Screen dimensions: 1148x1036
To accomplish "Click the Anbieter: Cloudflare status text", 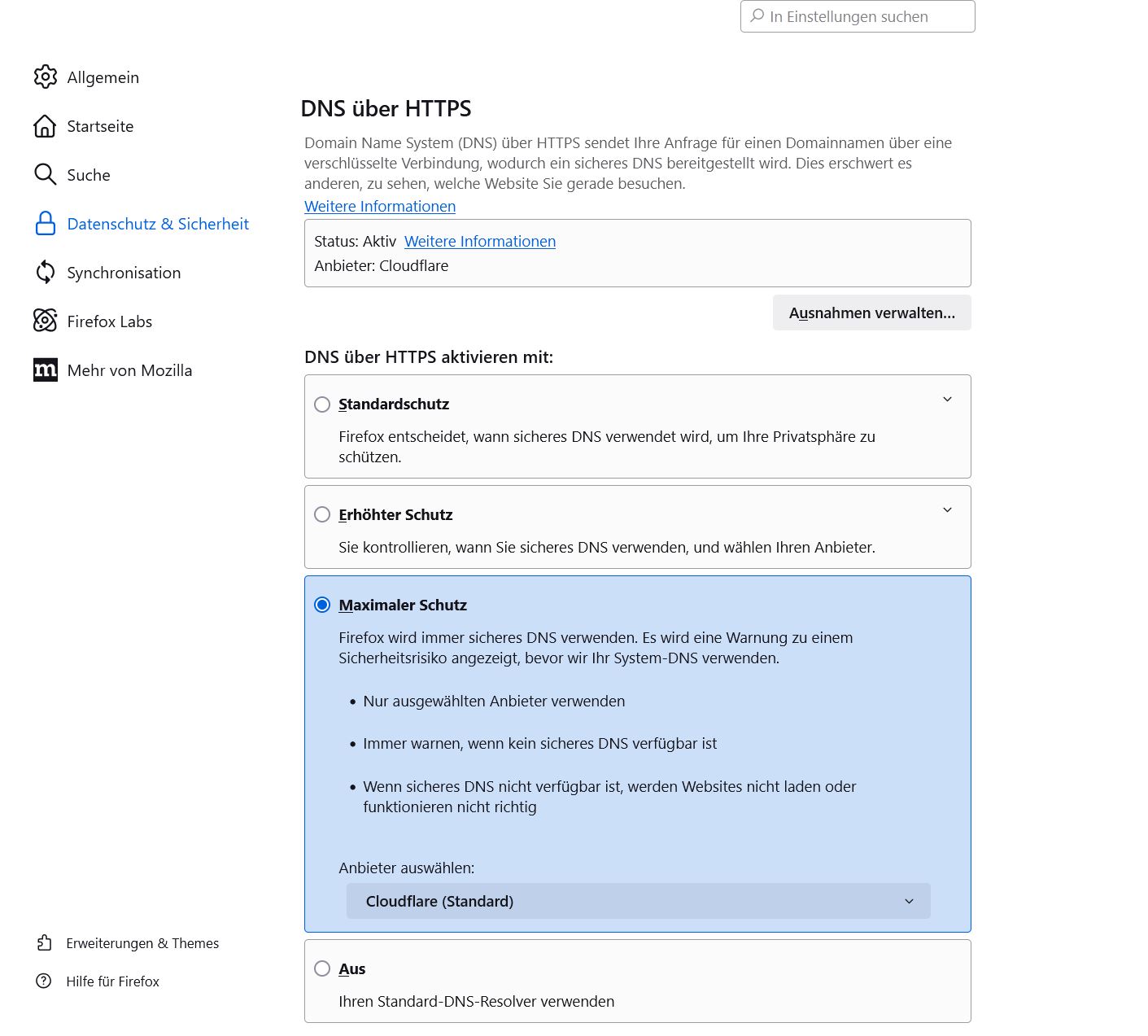I will 382,266.
